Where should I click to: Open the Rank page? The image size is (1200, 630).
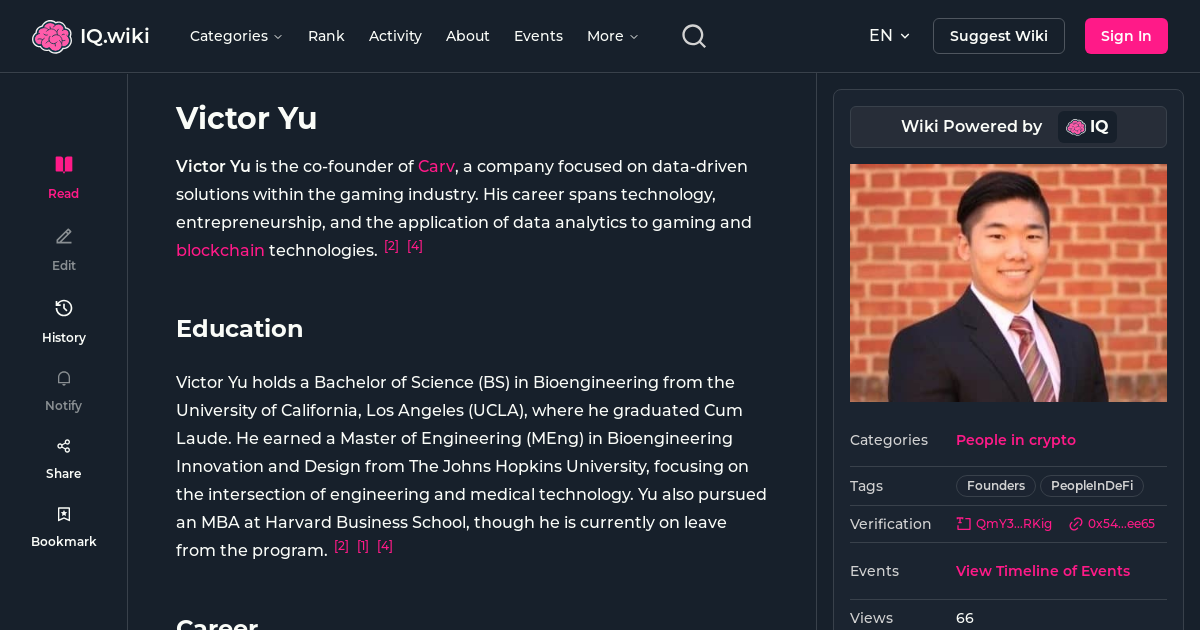pyautogui.click(x=326, y=35)
